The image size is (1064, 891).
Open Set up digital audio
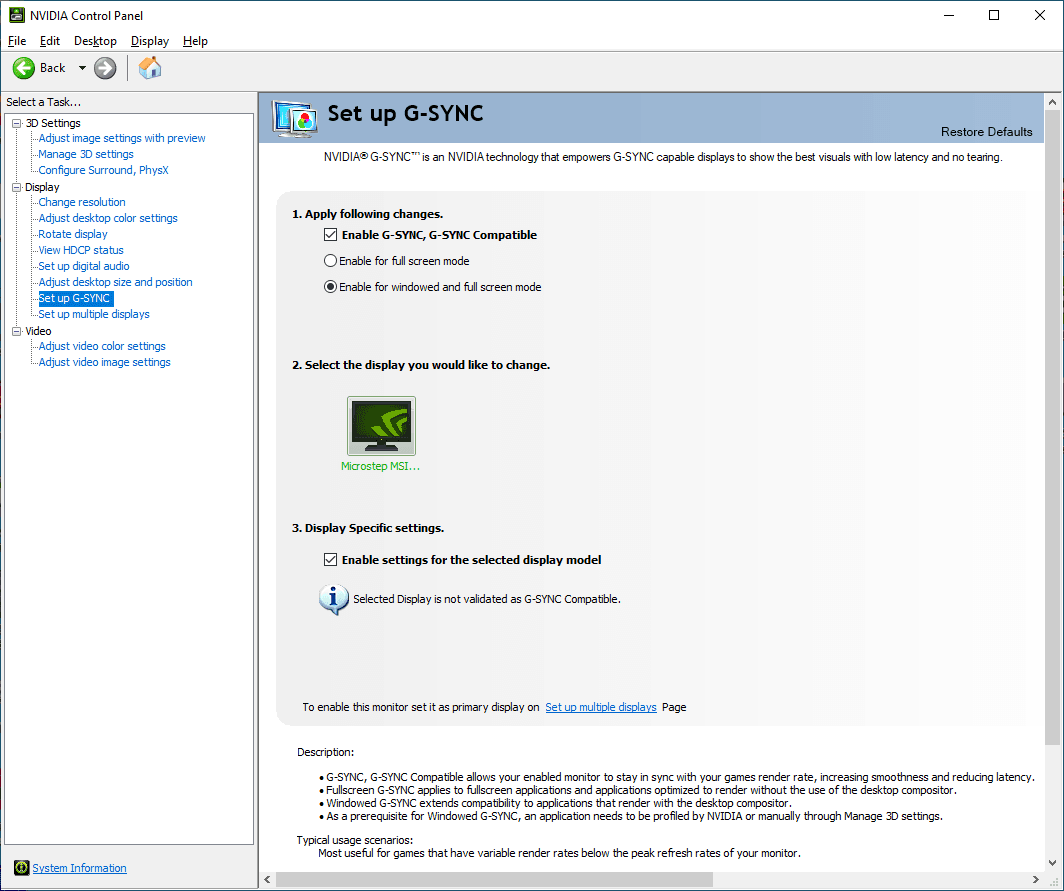[83, 266]
